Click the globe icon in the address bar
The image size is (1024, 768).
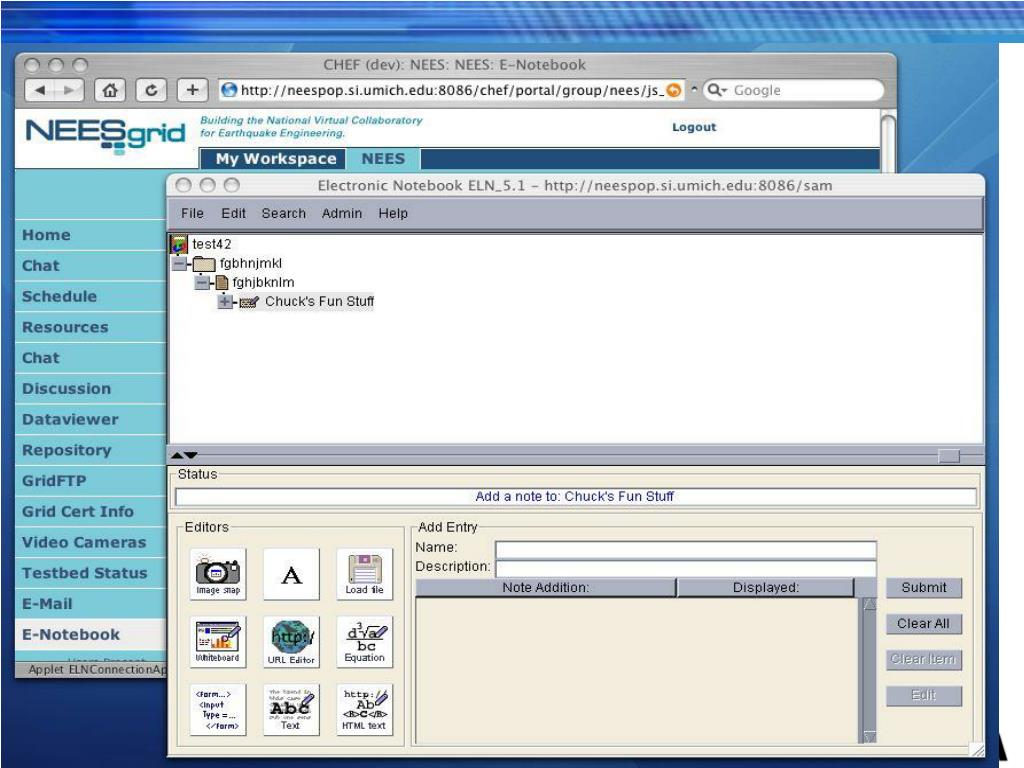(229, 90)
